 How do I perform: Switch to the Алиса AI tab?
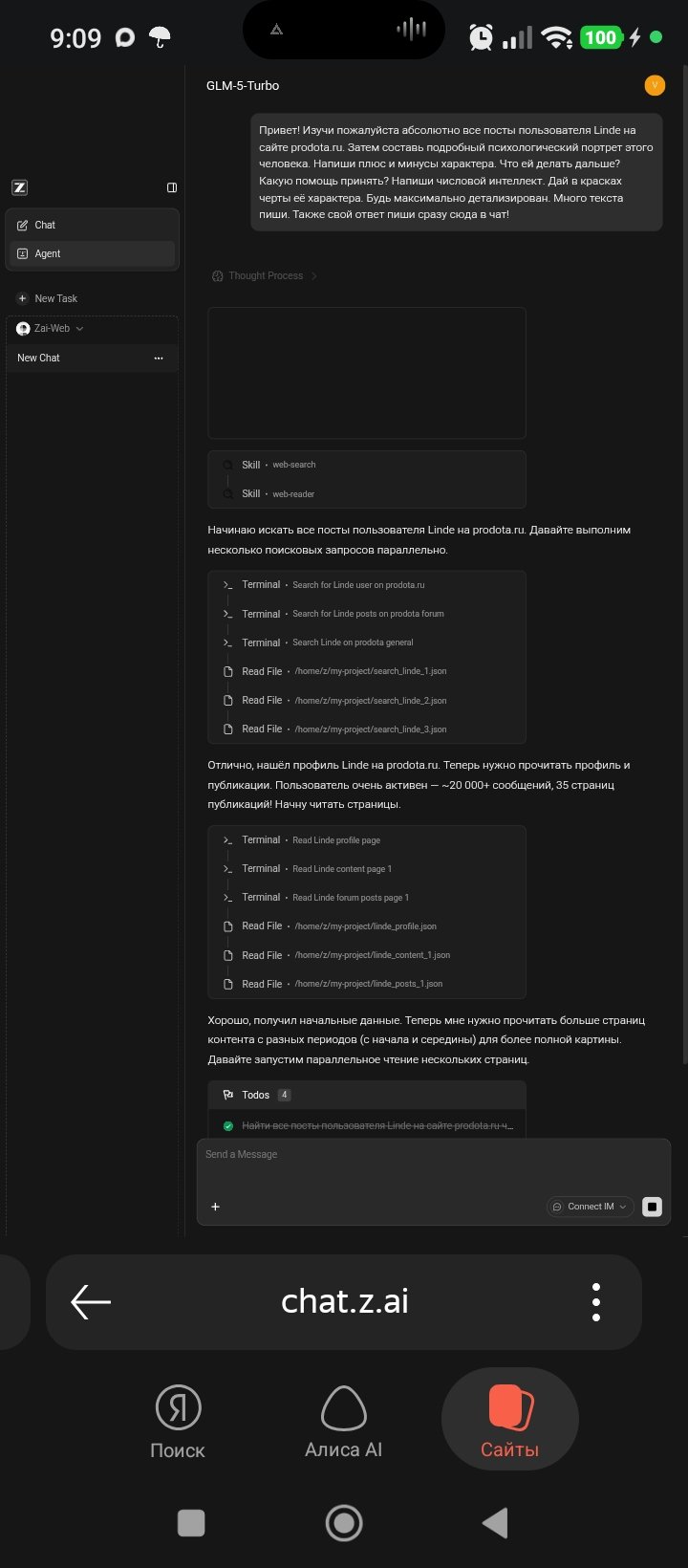[343, 1421]
